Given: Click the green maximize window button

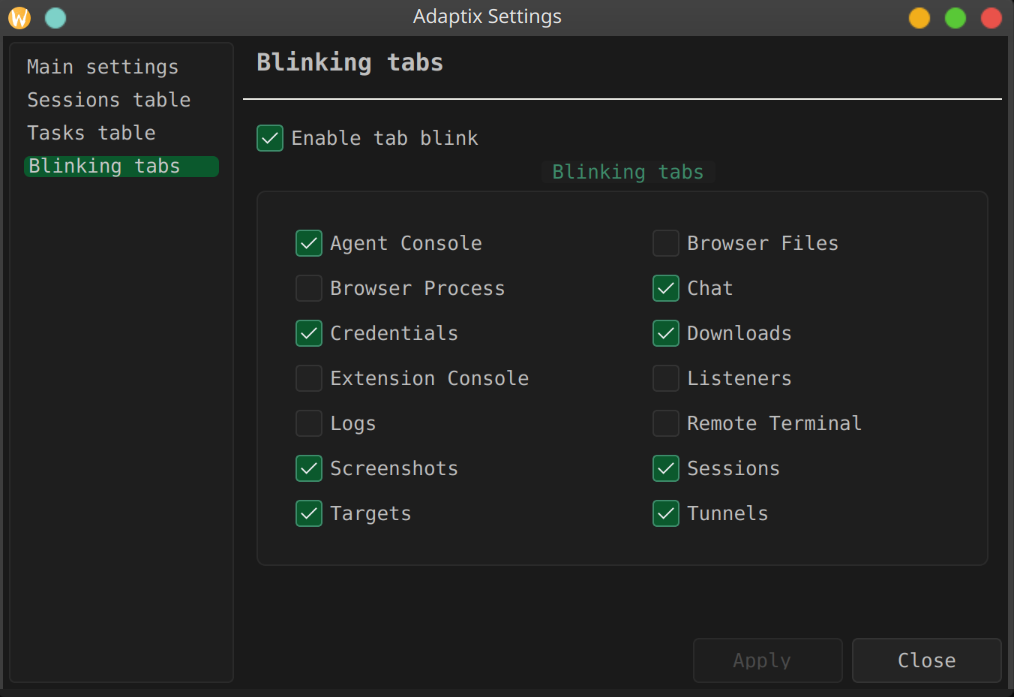Looking at the screenshot, I should [955, 17].
